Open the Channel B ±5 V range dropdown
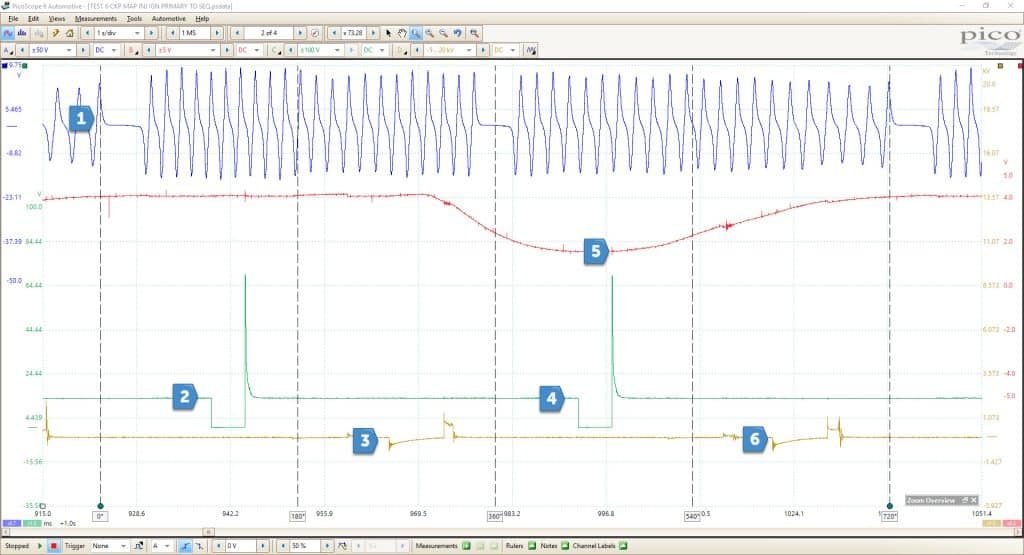Screen dimensions: 1024x555 188,50
